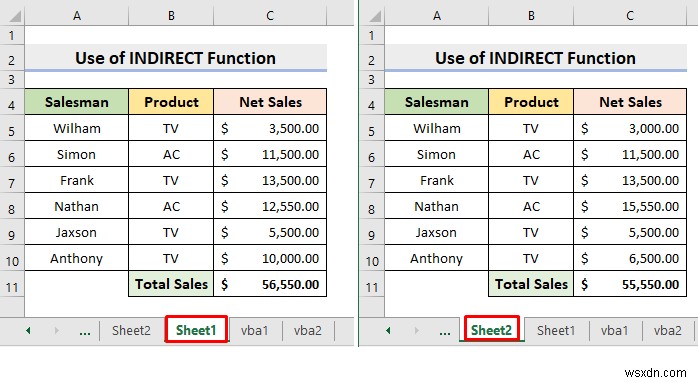Select Total Sales label in right sheet
This screenshot has height=383, width=698.
point(531,284)
